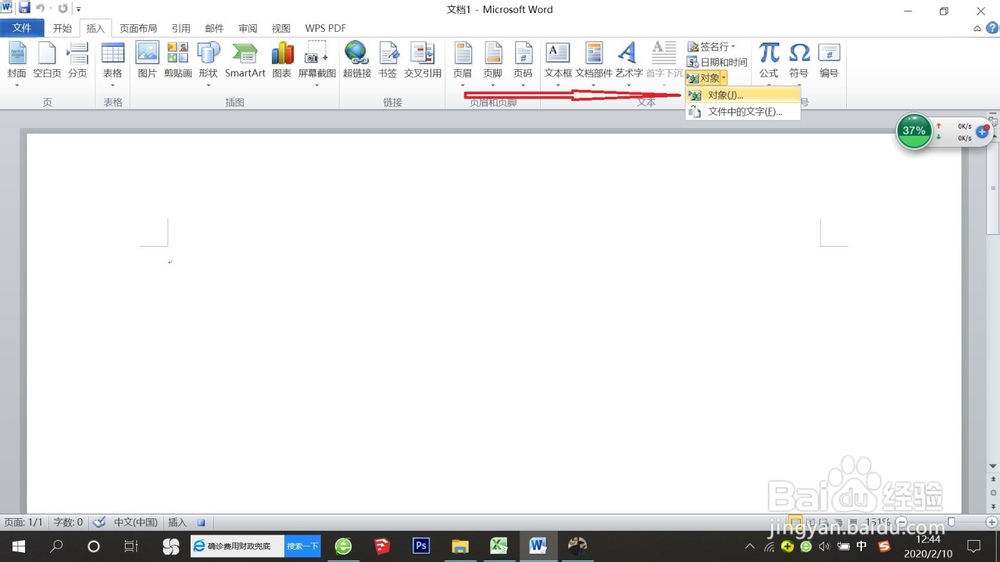Redo the last action

tap(62, 8)
